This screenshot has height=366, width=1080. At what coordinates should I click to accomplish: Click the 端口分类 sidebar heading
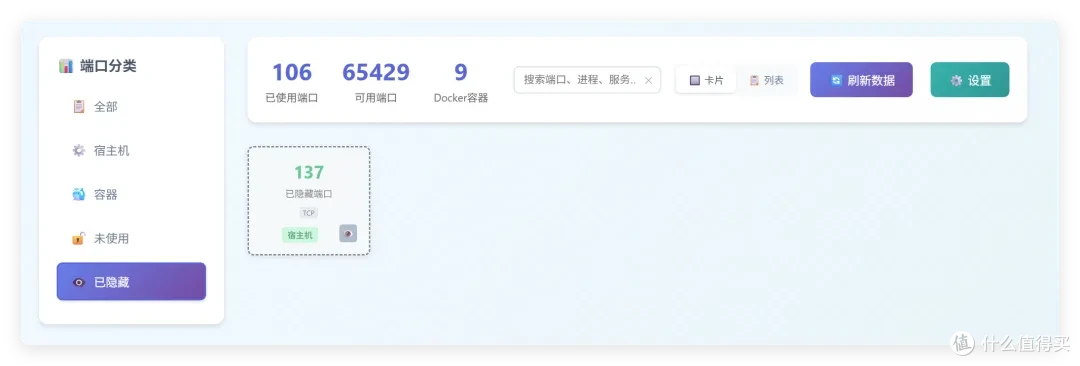(108, 66)
